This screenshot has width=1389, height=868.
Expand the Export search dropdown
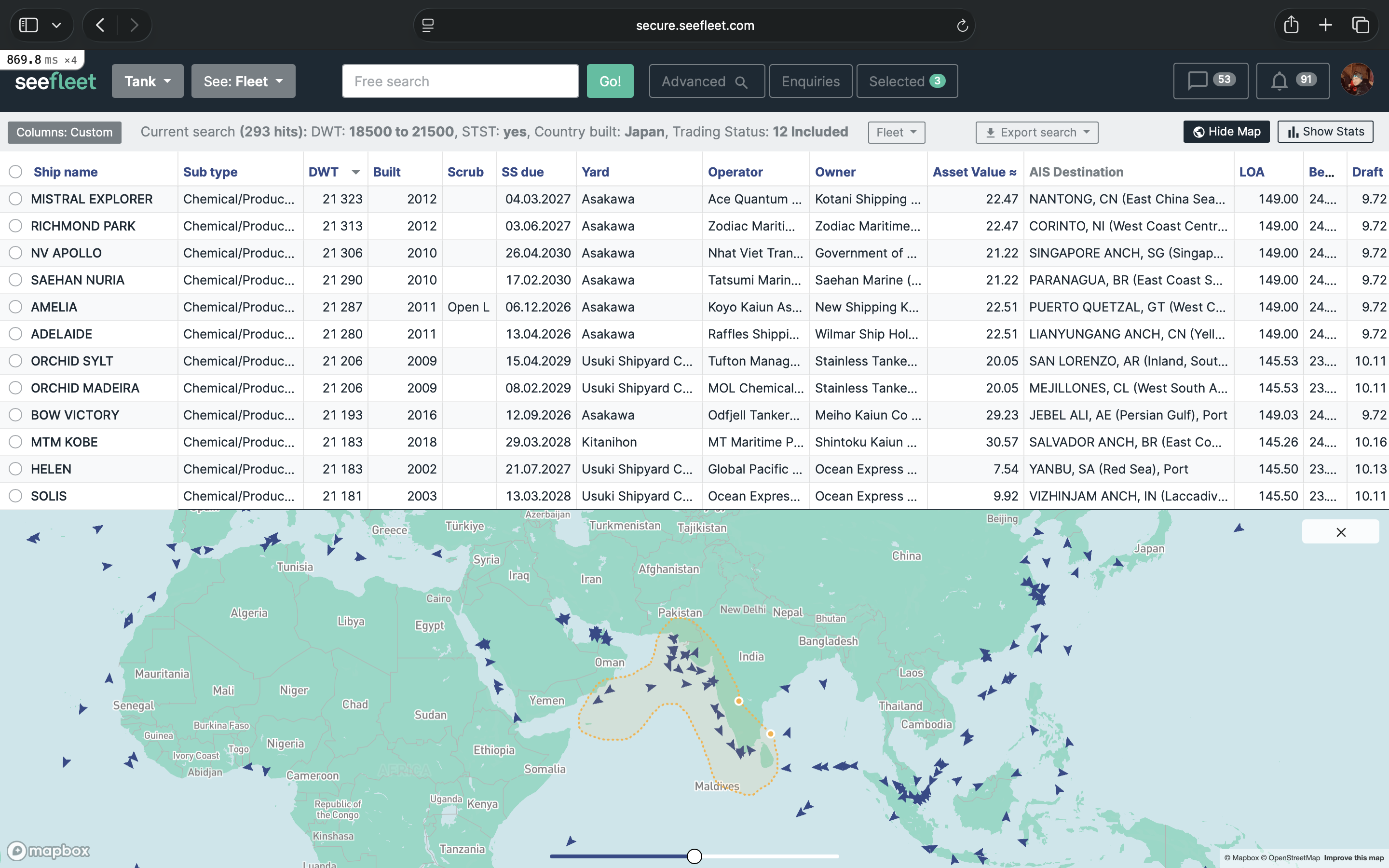tap(1036, 133)
